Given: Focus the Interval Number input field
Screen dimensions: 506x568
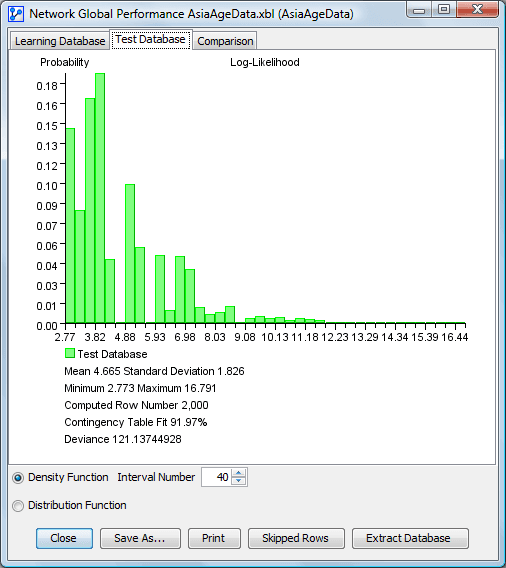Looking at the screenshot, I should click(217, 477).
